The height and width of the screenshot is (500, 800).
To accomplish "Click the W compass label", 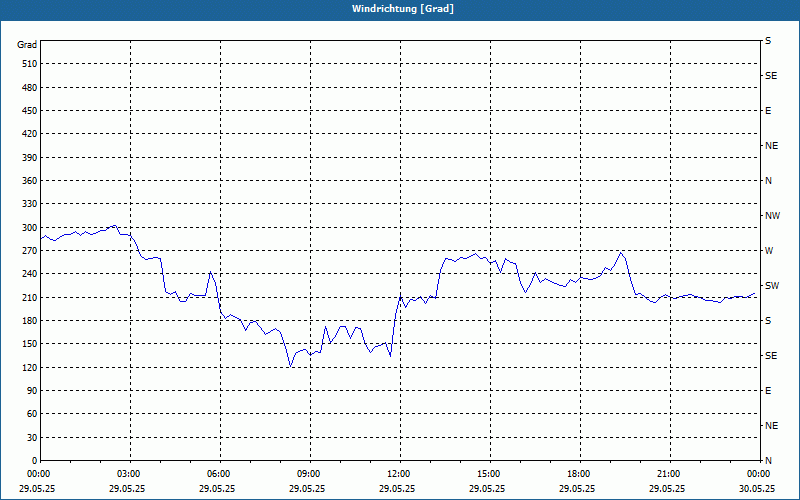I will click(x=769, y=251).
